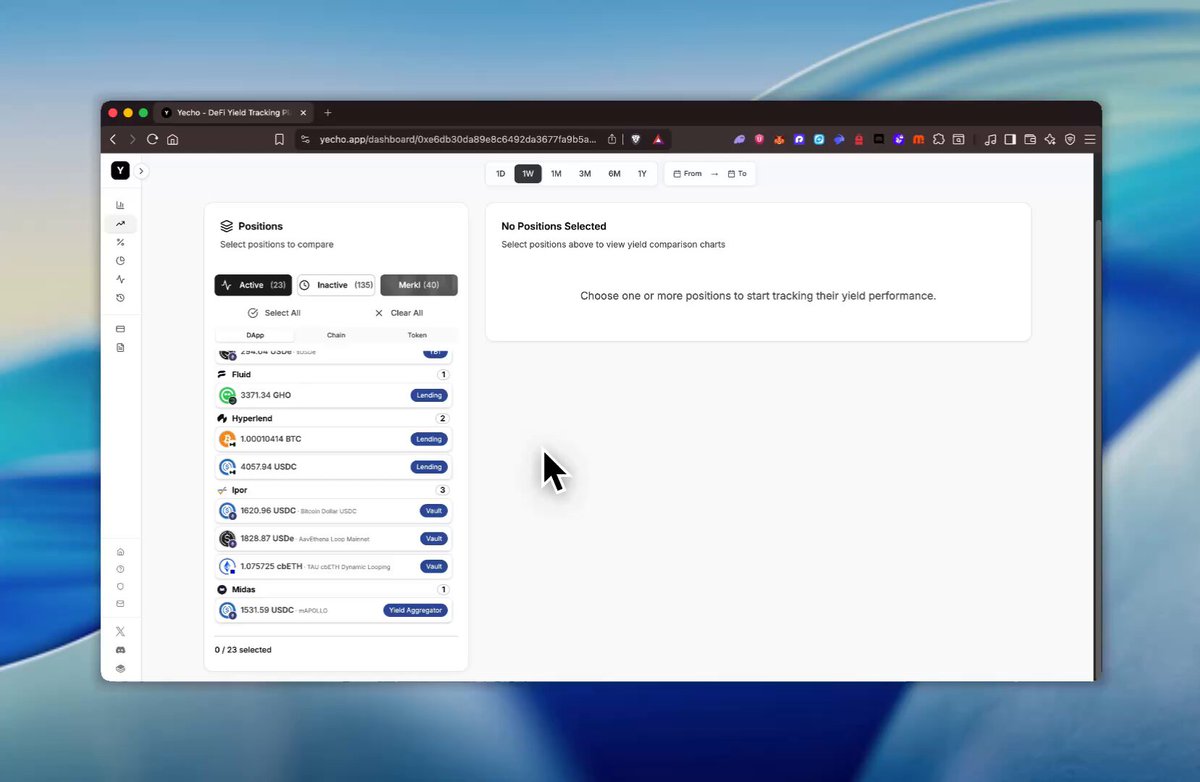Close the Yecho browser tab
The width and height of the screenshot is (1200, 782).
[x=304, y=113]
